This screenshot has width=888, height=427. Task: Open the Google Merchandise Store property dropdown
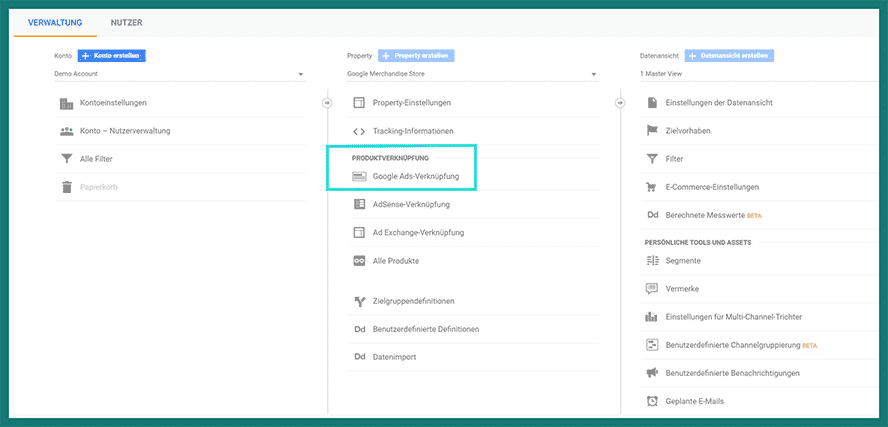click(x=472, y=74)
